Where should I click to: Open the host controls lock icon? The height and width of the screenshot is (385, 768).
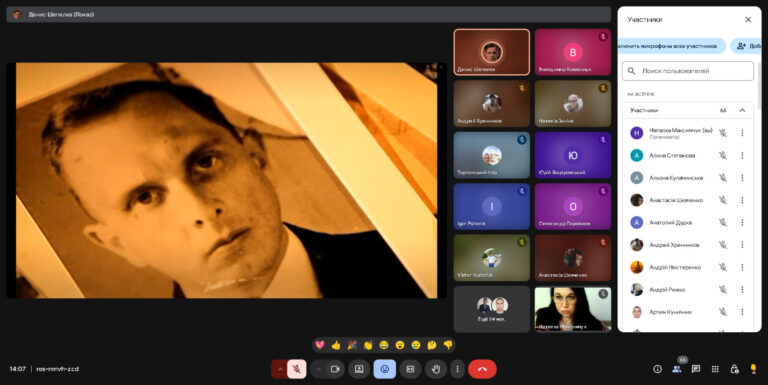click(734, 369)
